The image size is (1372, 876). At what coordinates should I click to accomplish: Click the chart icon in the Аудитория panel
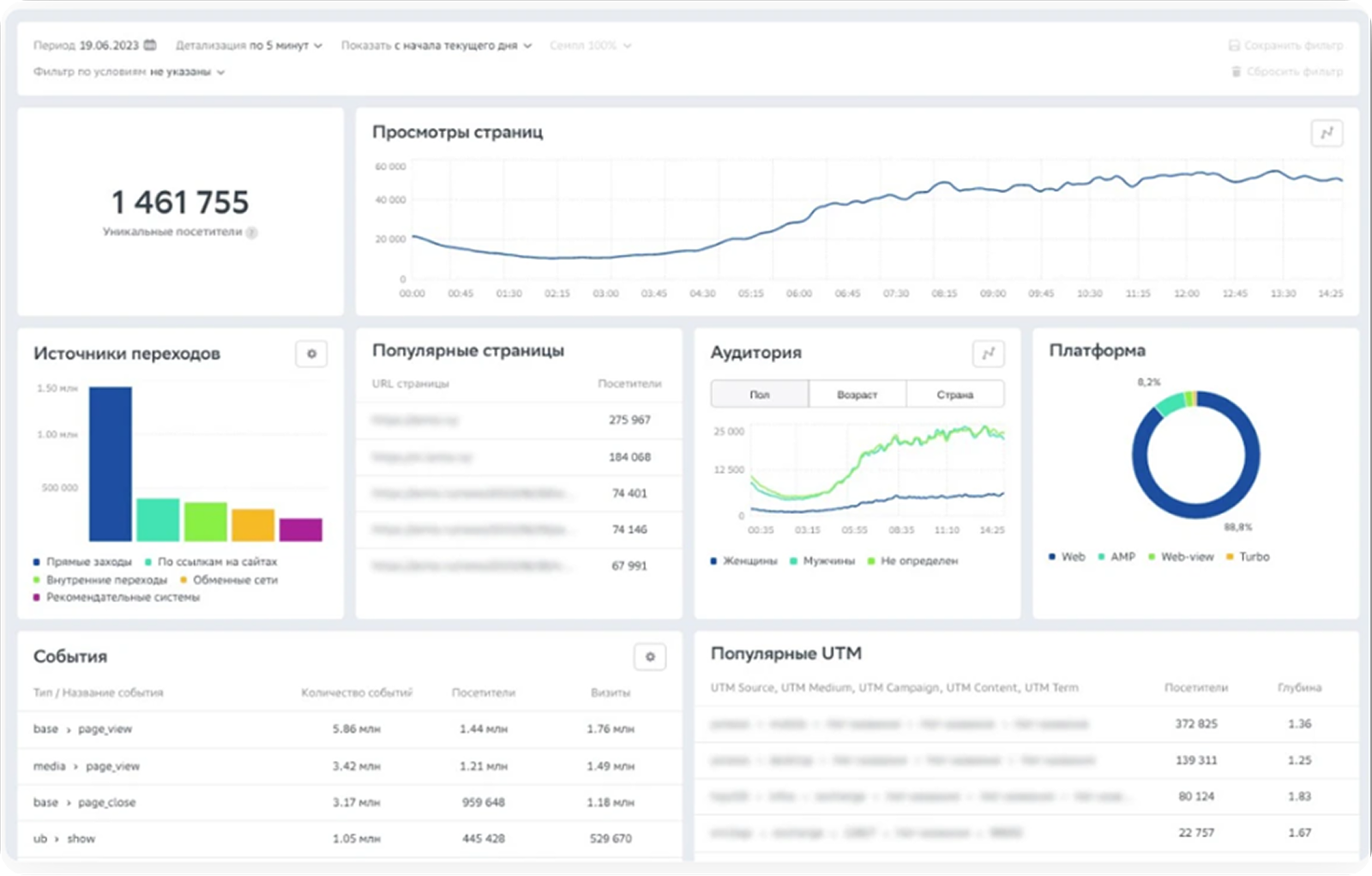988,353
